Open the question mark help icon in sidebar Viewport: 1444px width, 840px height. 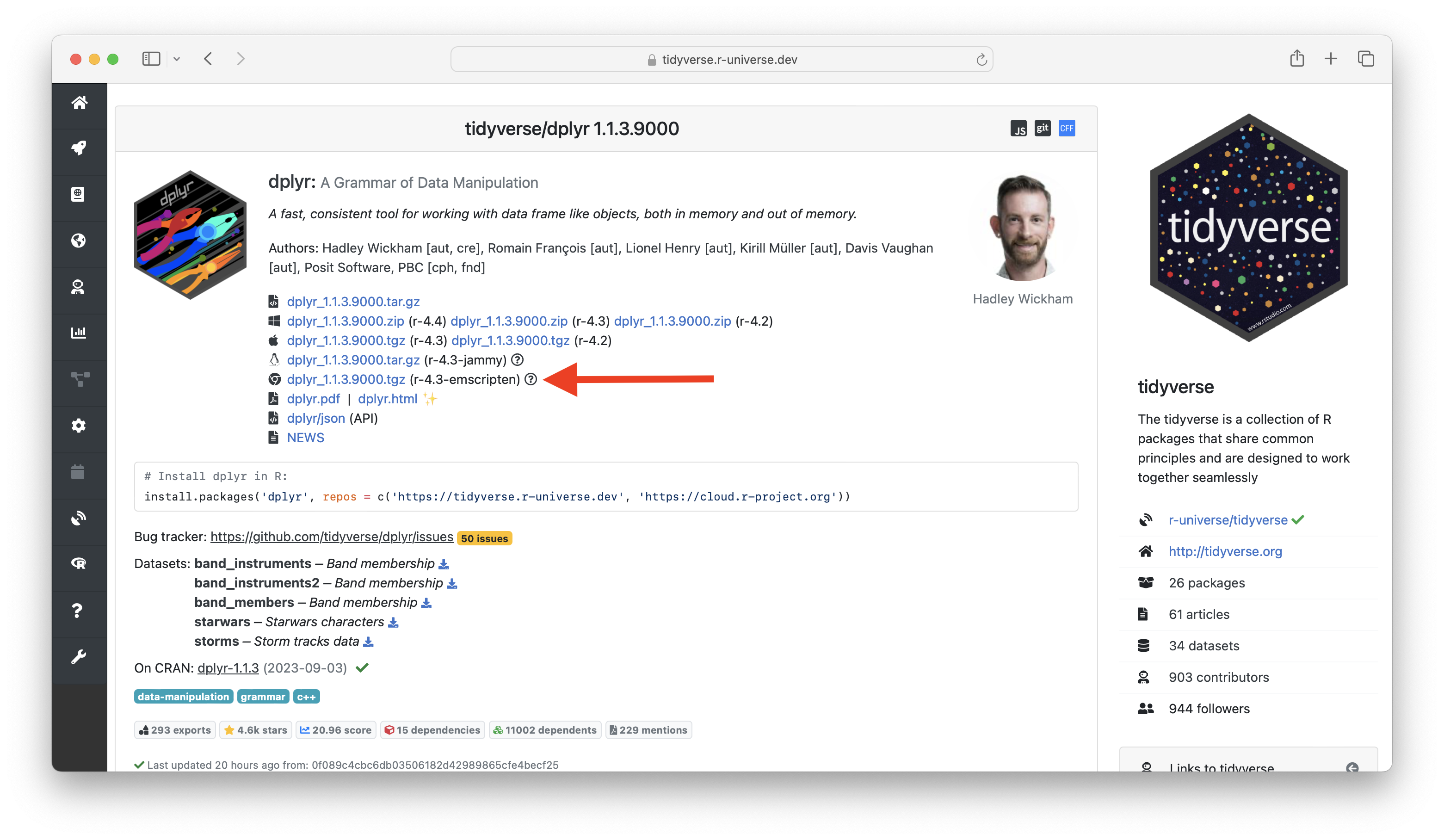(x=79, y=610)
